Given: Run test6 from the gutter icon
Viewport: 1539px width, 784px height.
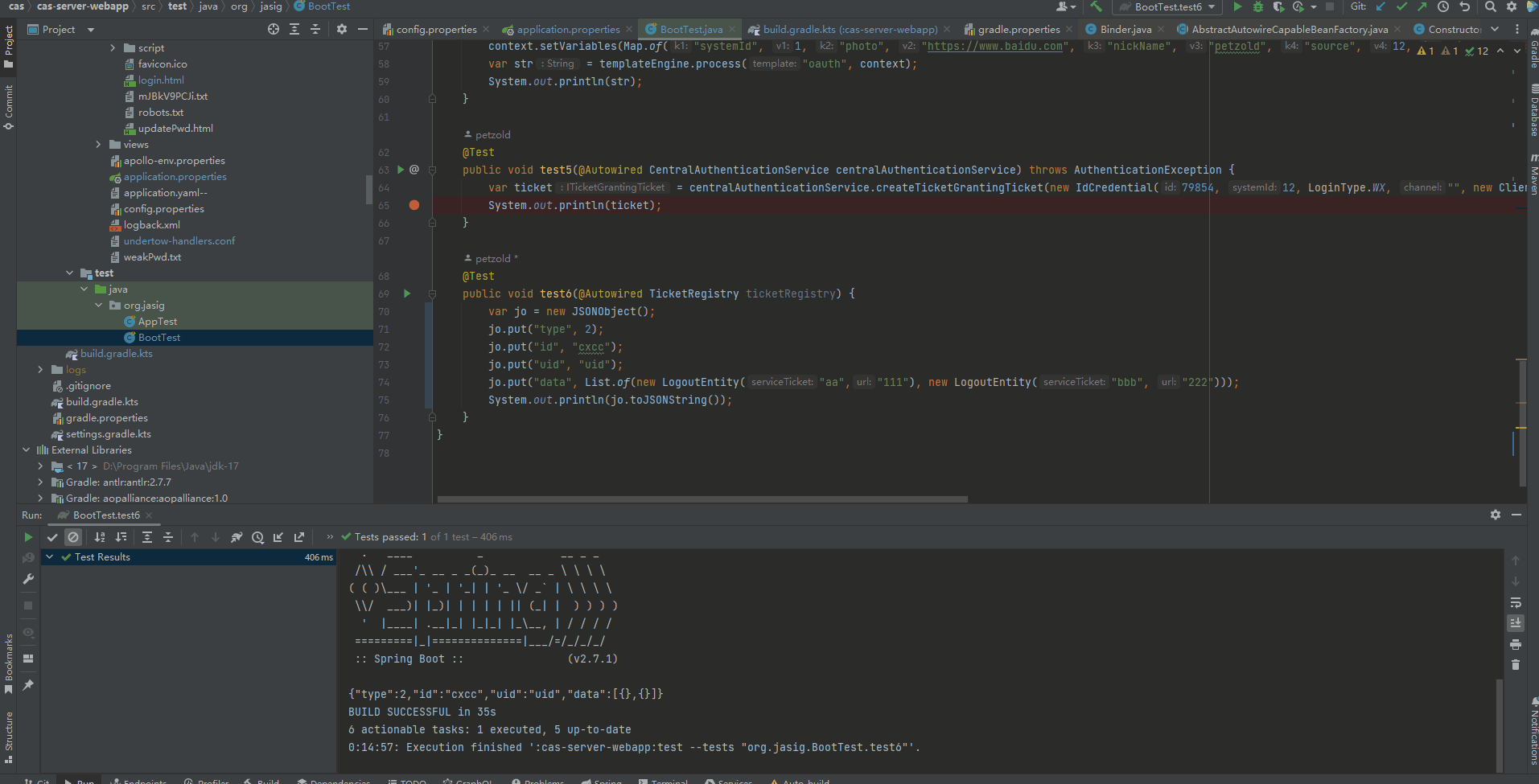Looking at the screenshot, I should click(x=407, y=293).
